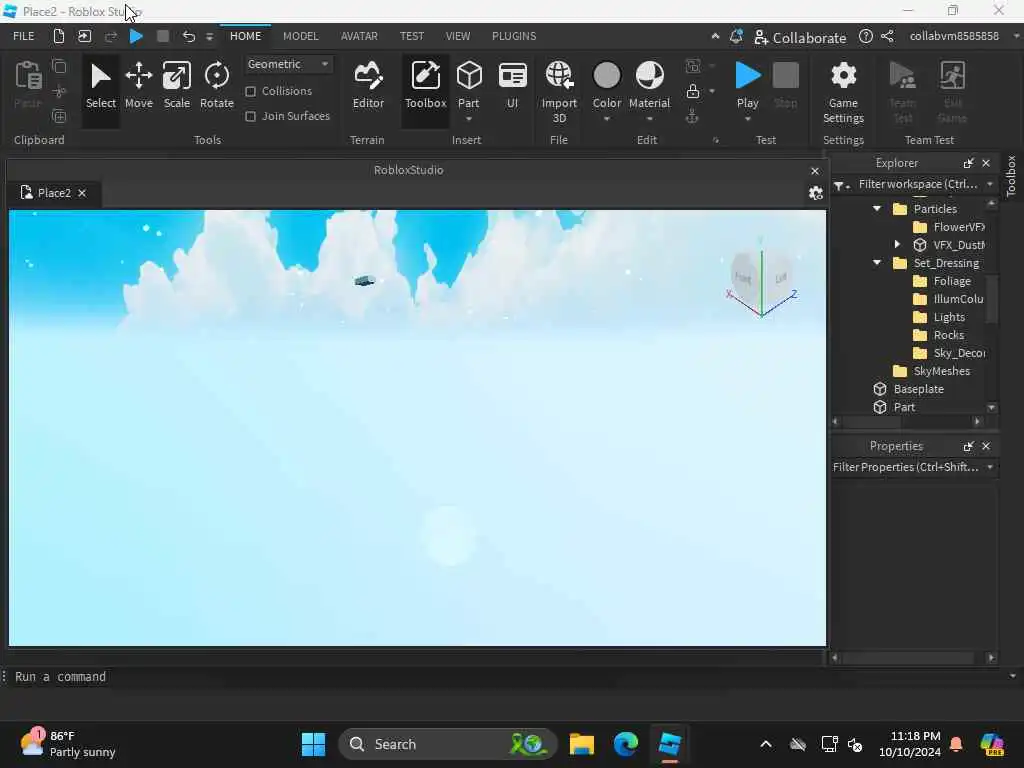The image size is (1024, 768).
Task: Click the new file icon in quick access
Action: pyautogui.click(x=58, y=36)
